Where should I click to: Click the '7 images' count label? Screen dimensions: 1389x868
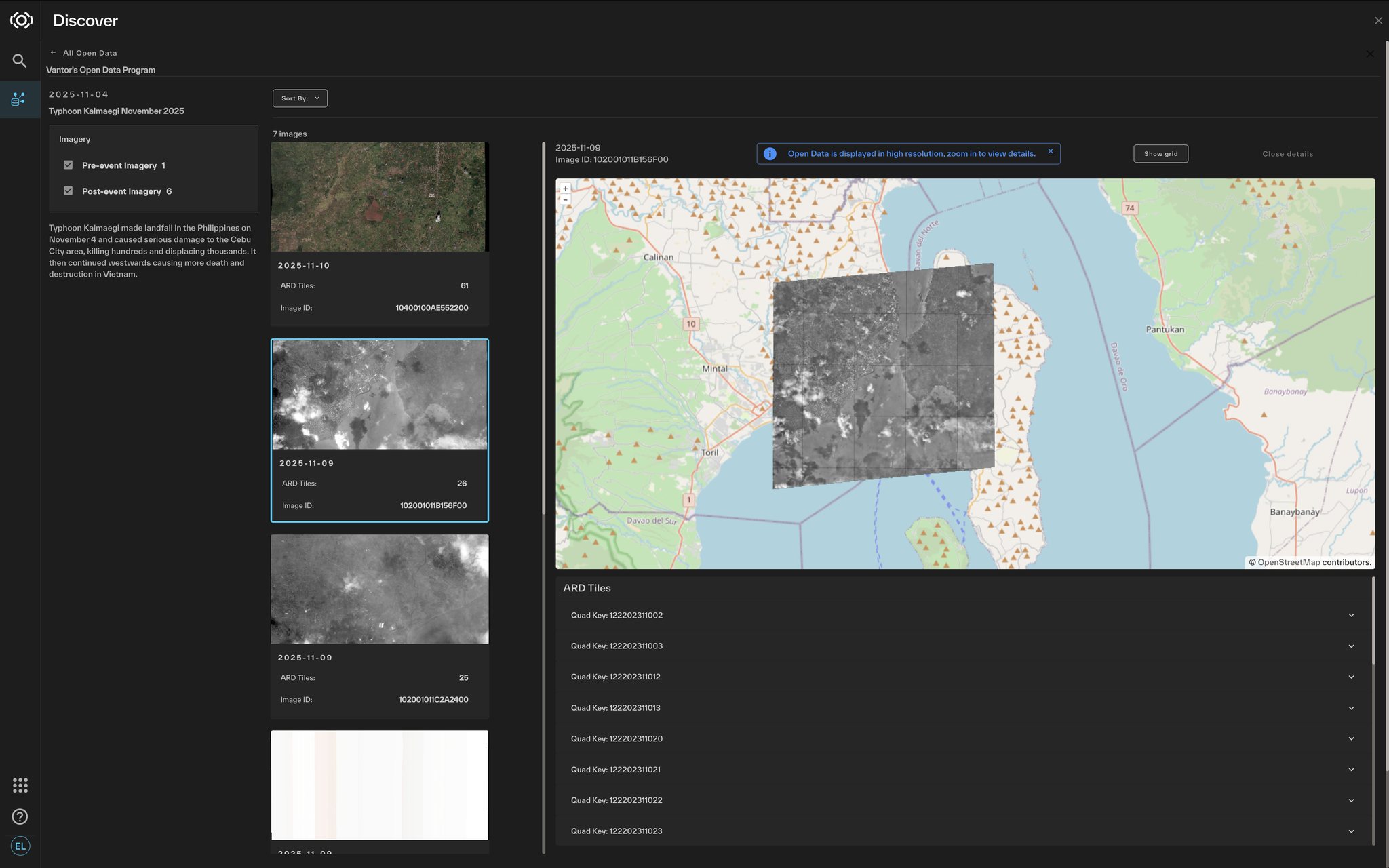point(290,134)
